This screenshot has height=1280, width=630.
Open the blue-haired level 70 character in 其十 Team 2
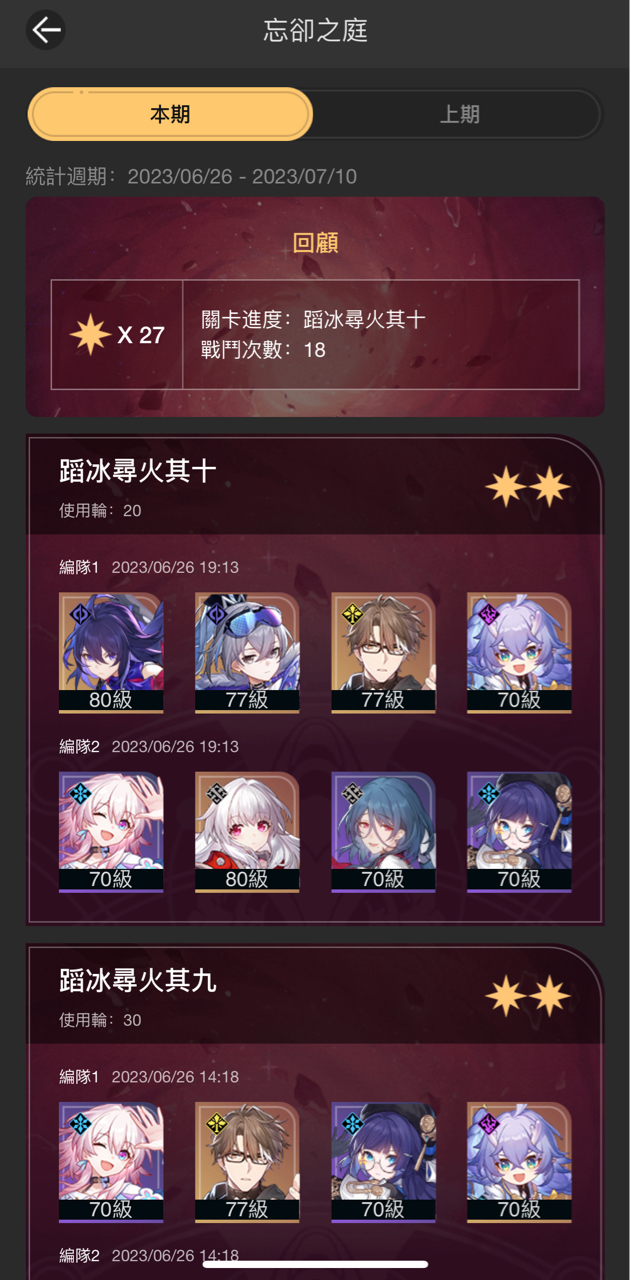pos(383,832)
